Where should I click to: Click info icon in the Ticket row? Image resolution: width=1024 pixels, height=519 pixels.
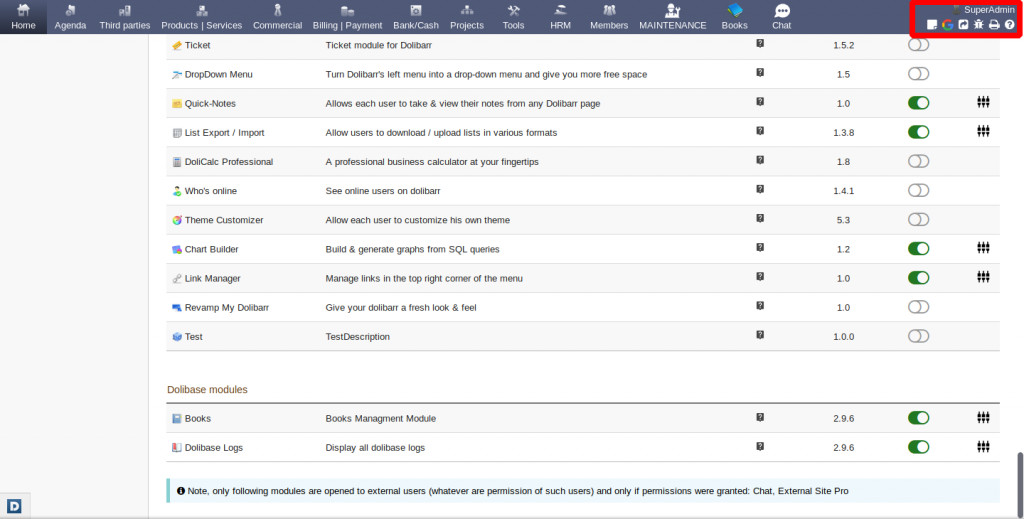tap(760, 43)
